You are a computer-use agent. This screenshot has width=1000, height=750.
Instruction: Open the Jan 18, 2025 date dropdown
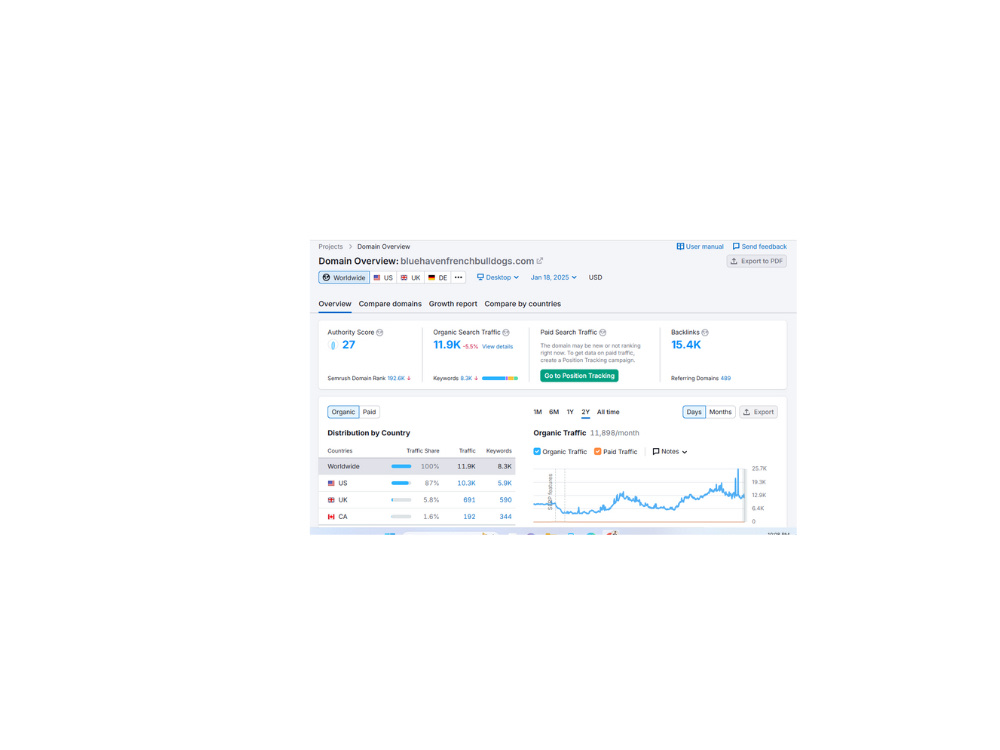(x=554, y=278)
